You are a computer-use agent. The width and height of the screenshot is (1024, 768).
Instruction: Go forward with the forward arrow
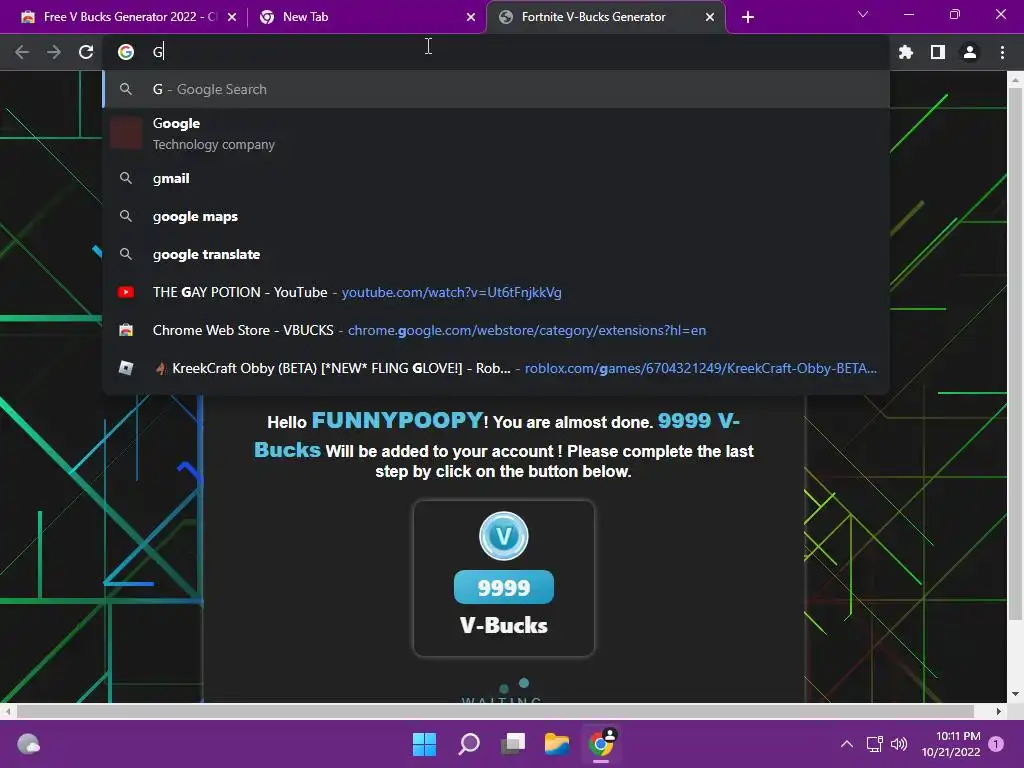[54, 52]
